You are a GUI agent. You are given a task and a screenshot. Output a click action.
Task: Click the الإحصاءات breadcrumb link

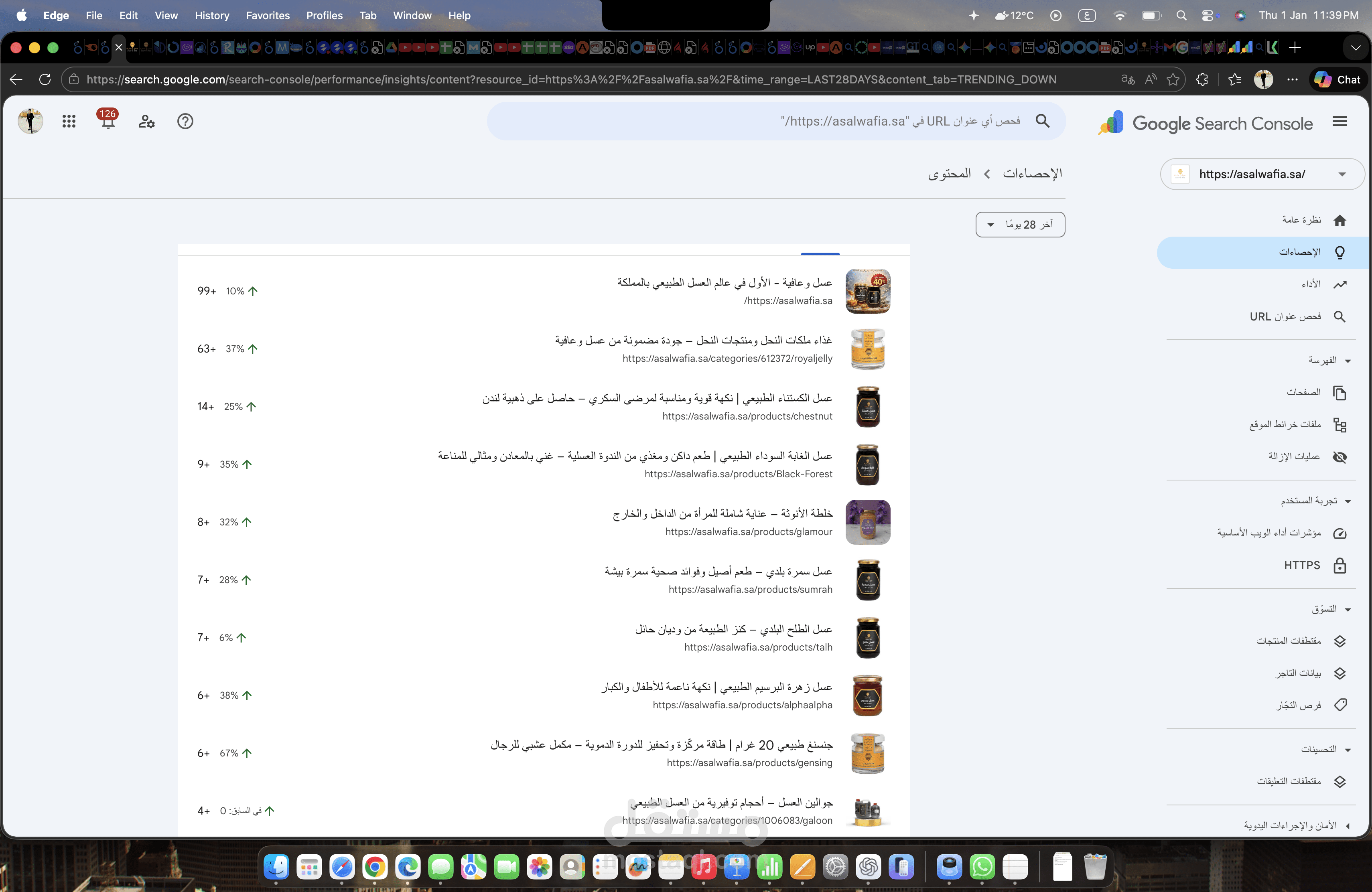tap(1032, 173)
